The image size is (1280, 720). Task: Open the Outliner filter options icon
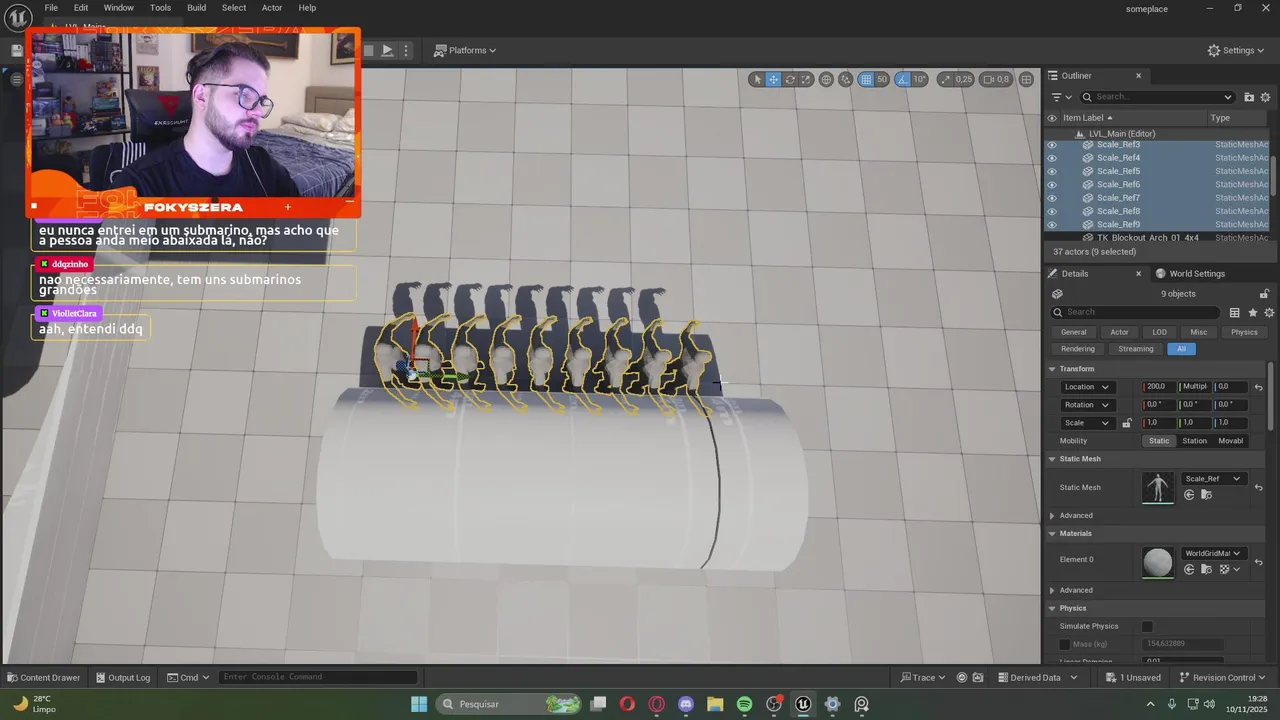[1061, 97]
